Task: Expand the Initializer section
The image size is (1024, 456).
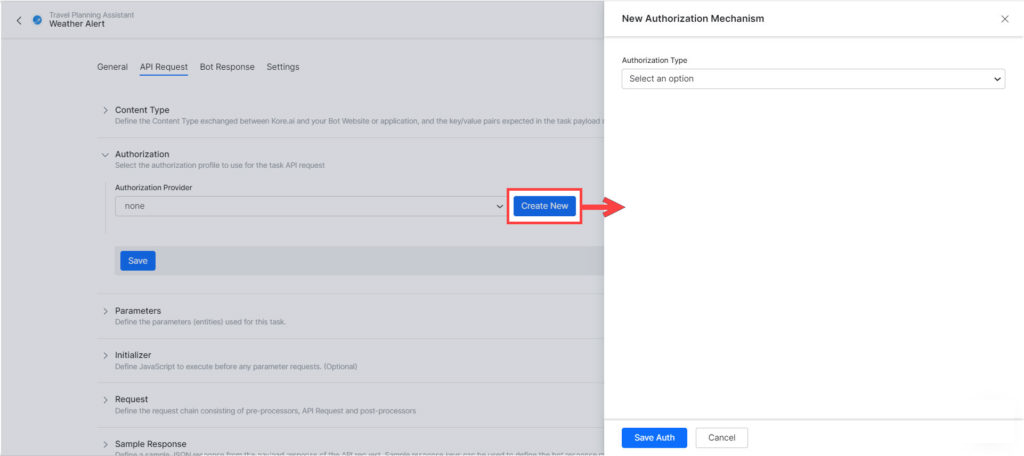Action: [x=105, y=355]
